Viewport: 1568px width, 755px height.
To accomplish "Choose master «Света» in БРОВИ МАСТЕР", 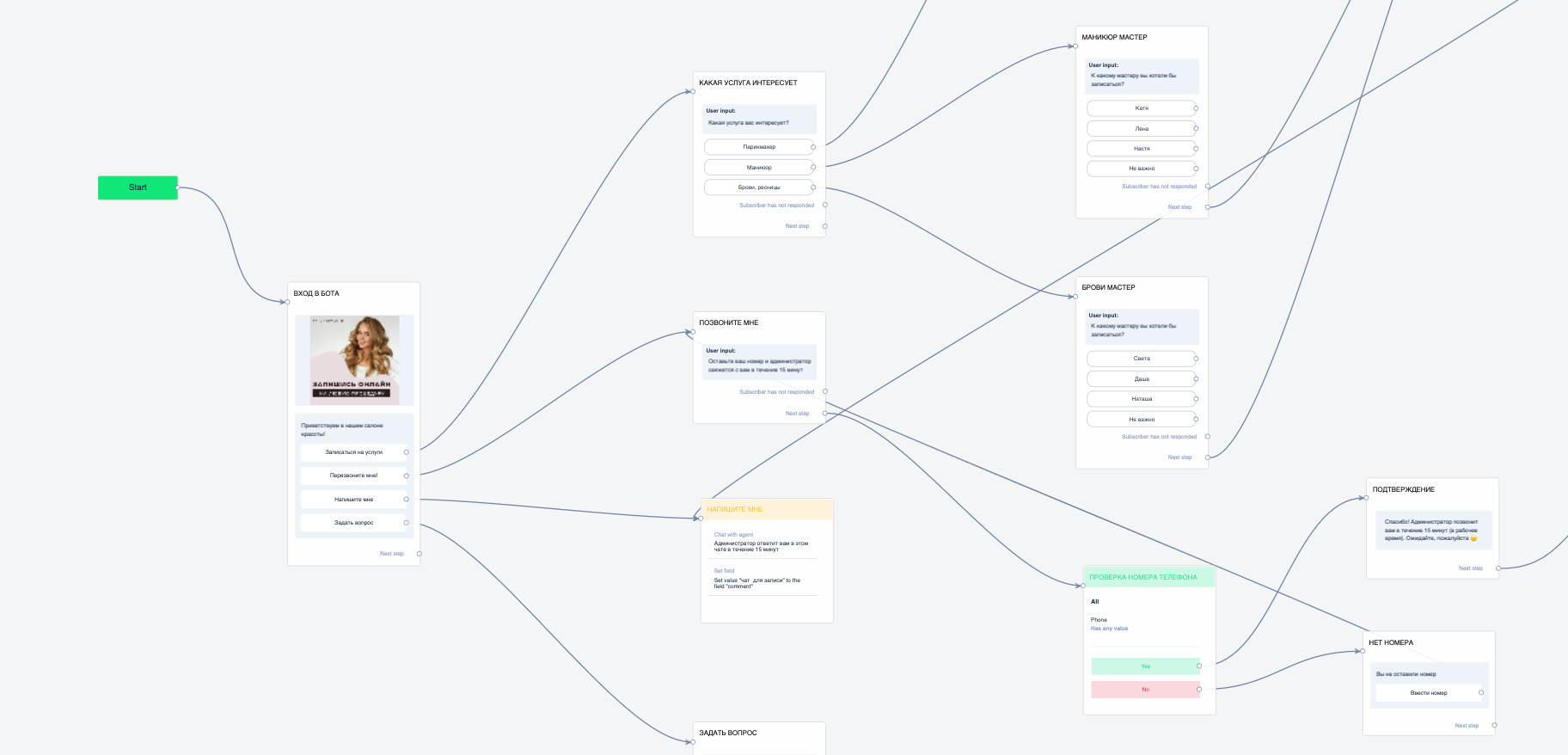I will (x=1141, y=359).
